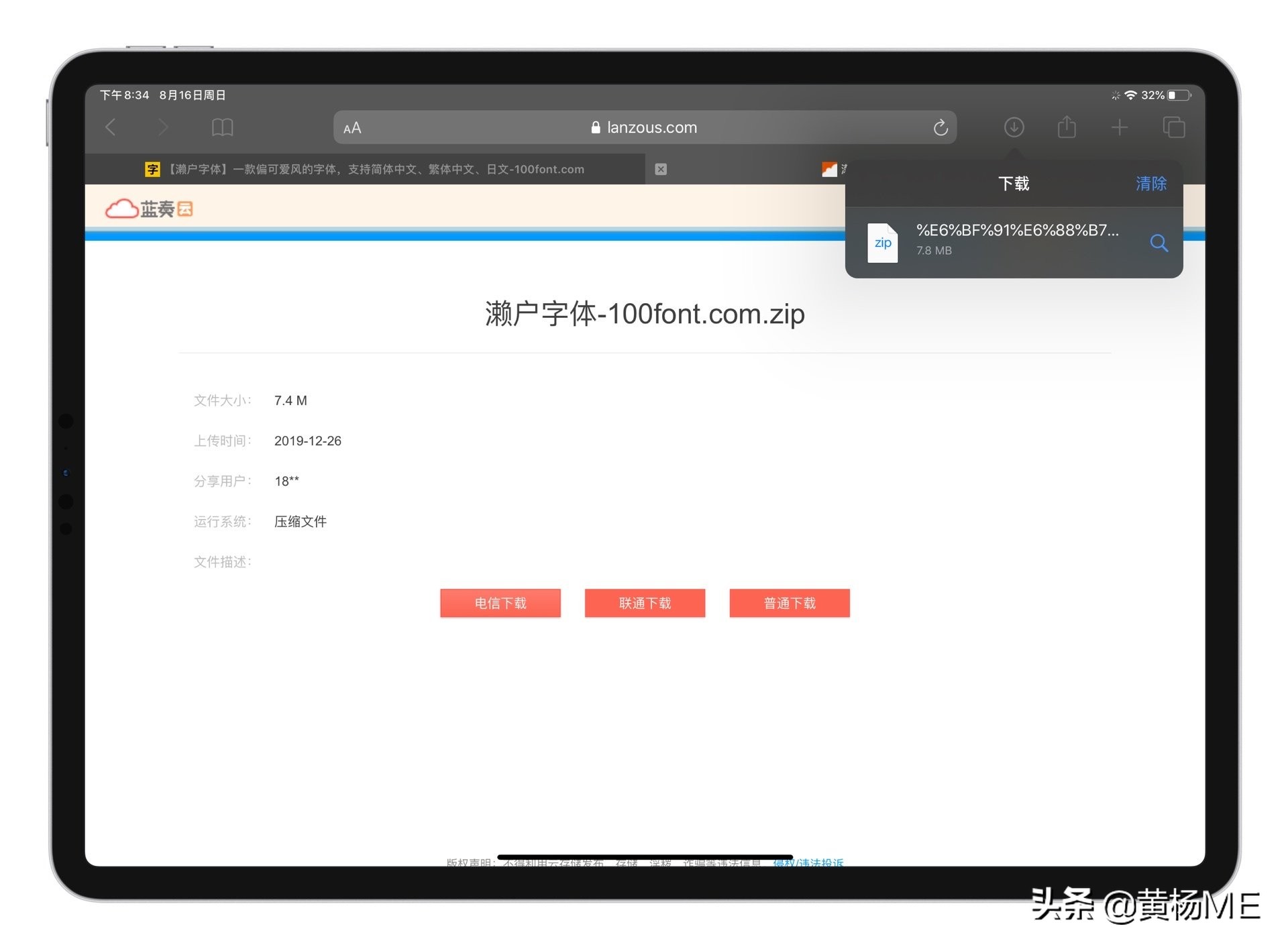This screenshot has height=949, width=1288.
Task: Open the AA page settings icon
Action: [x=351, y=127]
